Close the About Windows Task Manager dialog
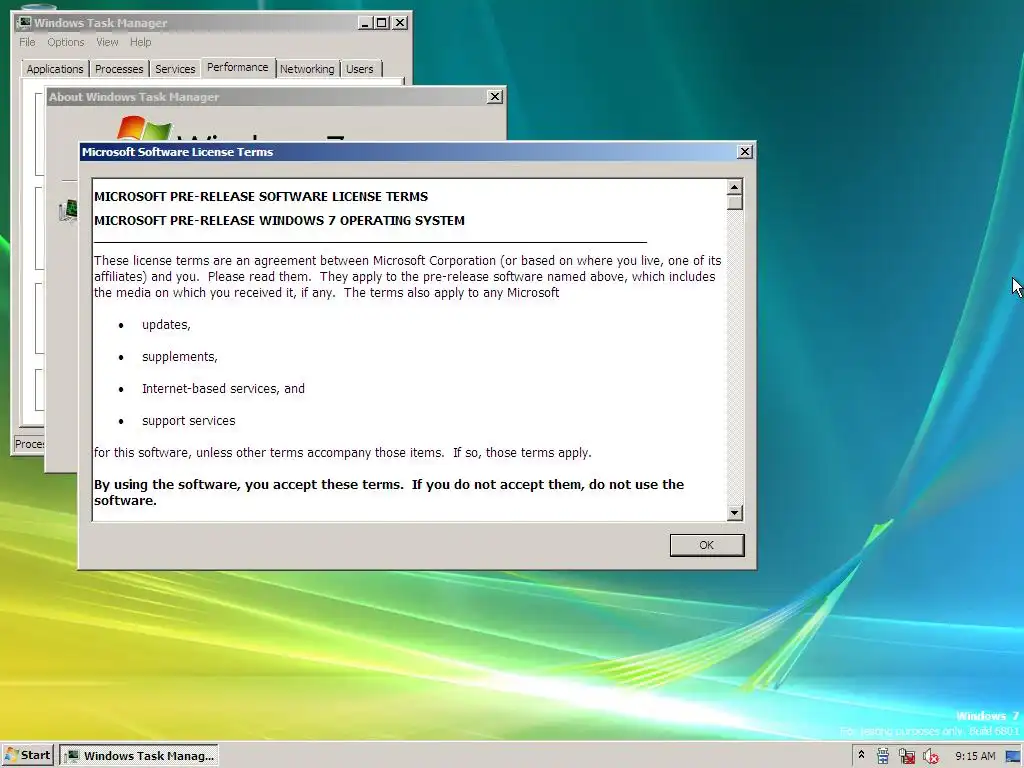 (495, 97)
